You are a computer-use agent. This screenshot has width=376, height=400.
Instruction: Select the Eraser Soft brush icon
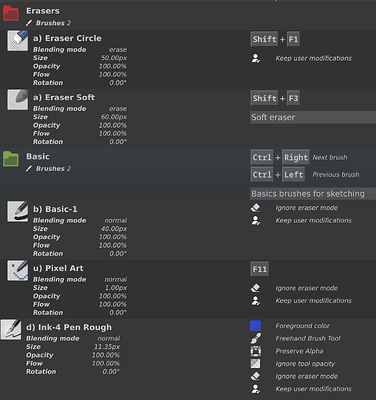point(18,100)
